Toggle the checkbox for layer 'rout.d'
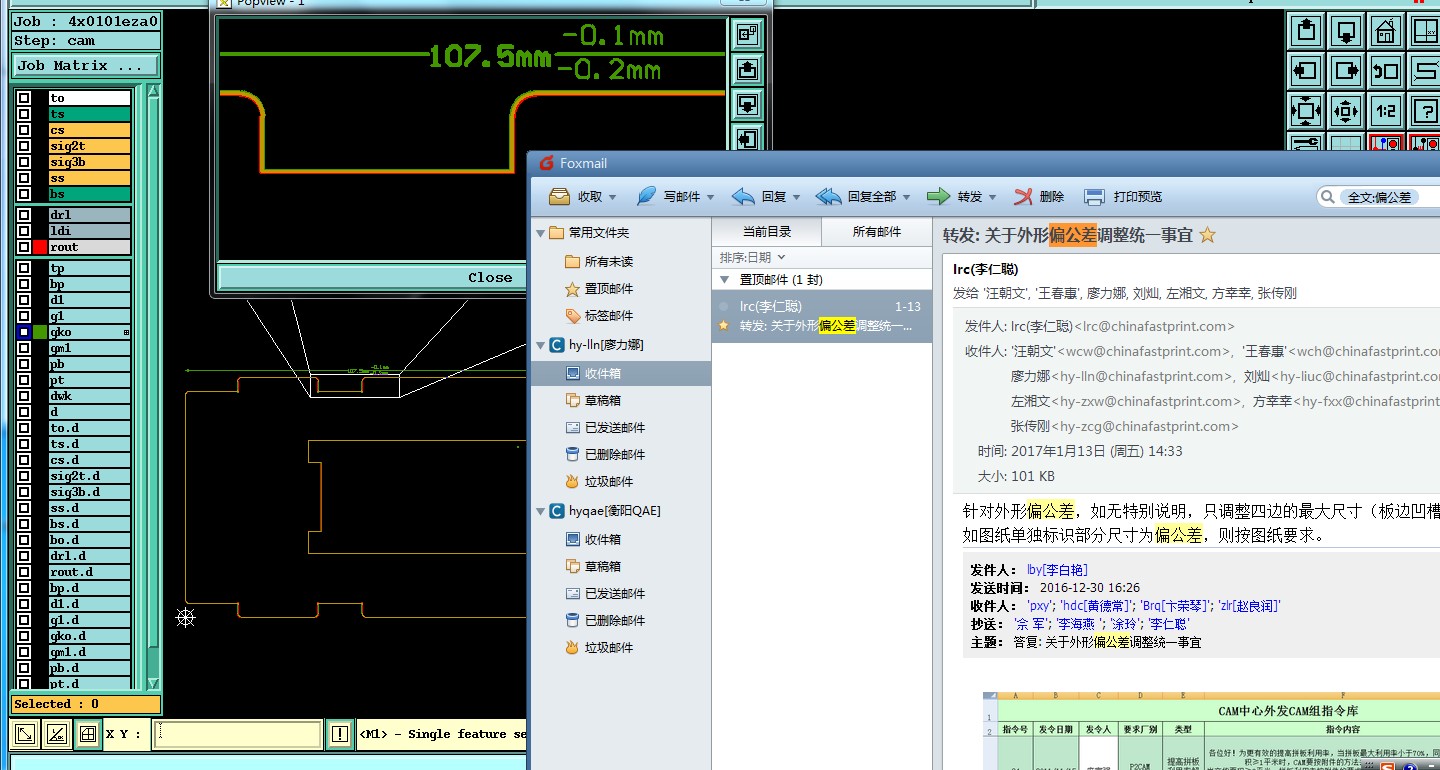 point(23,572)
